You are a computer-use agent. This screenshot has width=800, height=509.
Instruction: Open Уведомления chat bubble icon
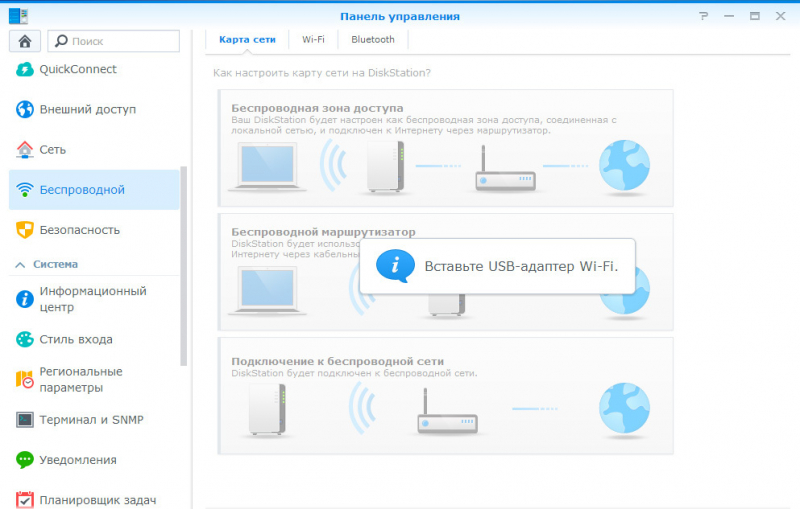pyautogui.click(x=25, y=460)
